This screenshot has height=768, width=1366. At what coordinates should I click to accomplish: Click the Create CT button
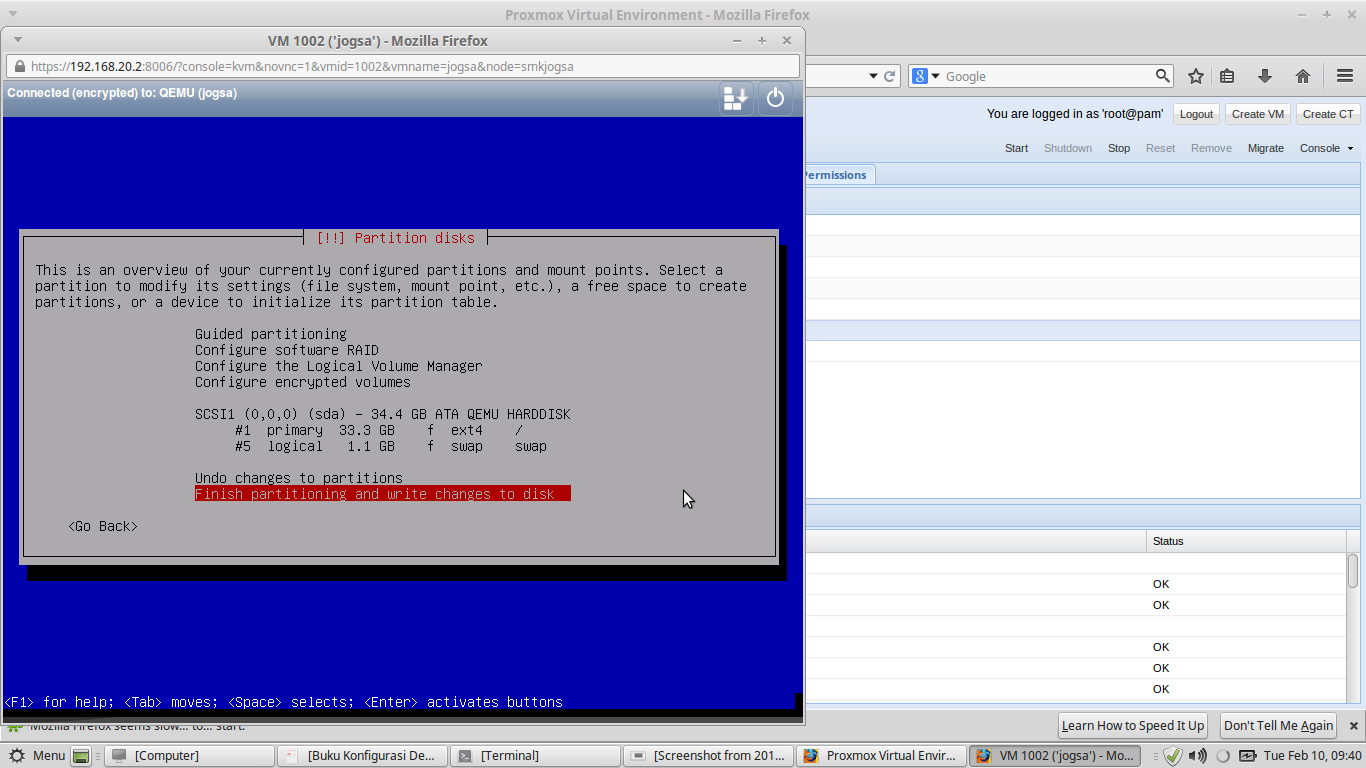[x=1328, y=114]
